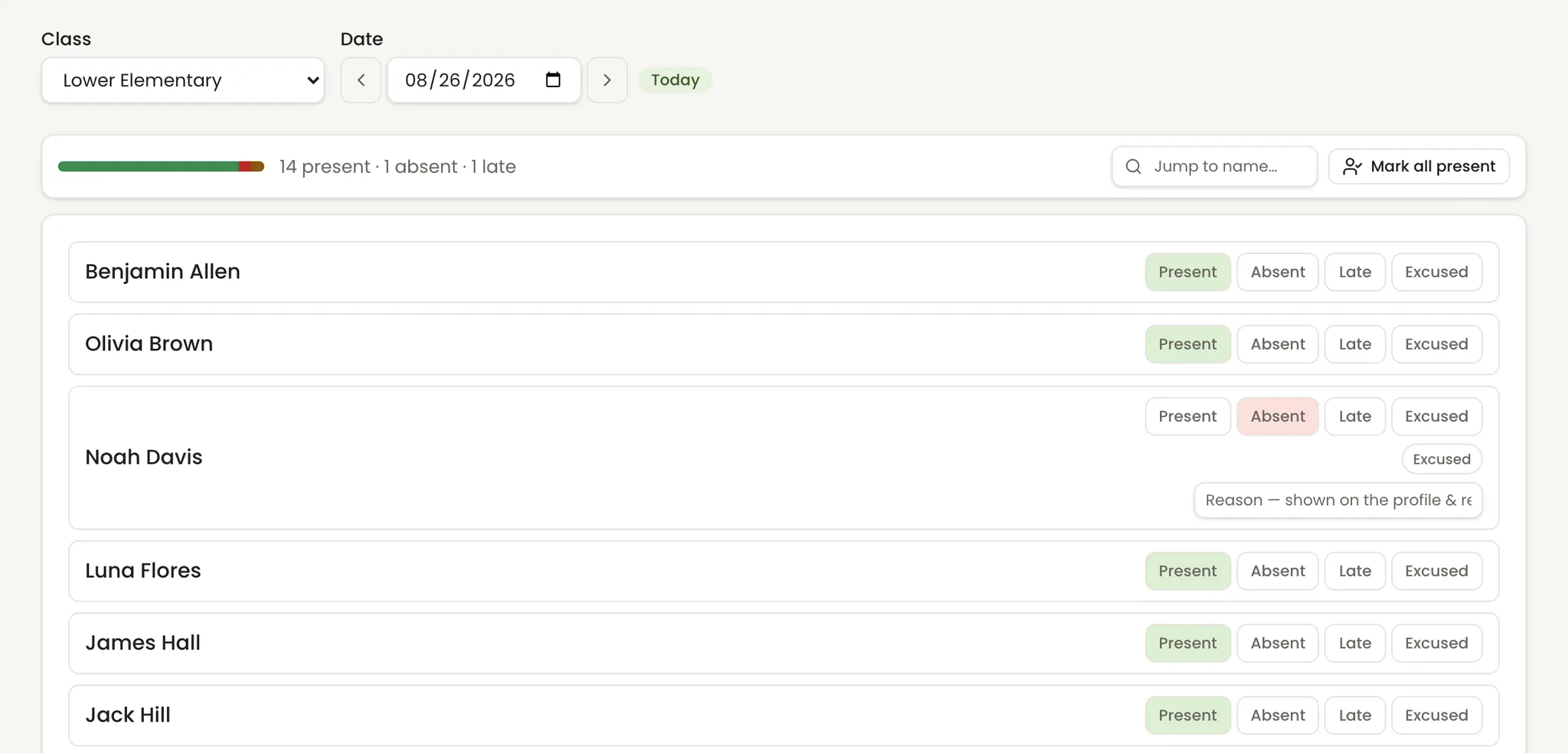1568x753 pixels.
Task: Go to next date with right chevron
Action: [x=607, y=80]
